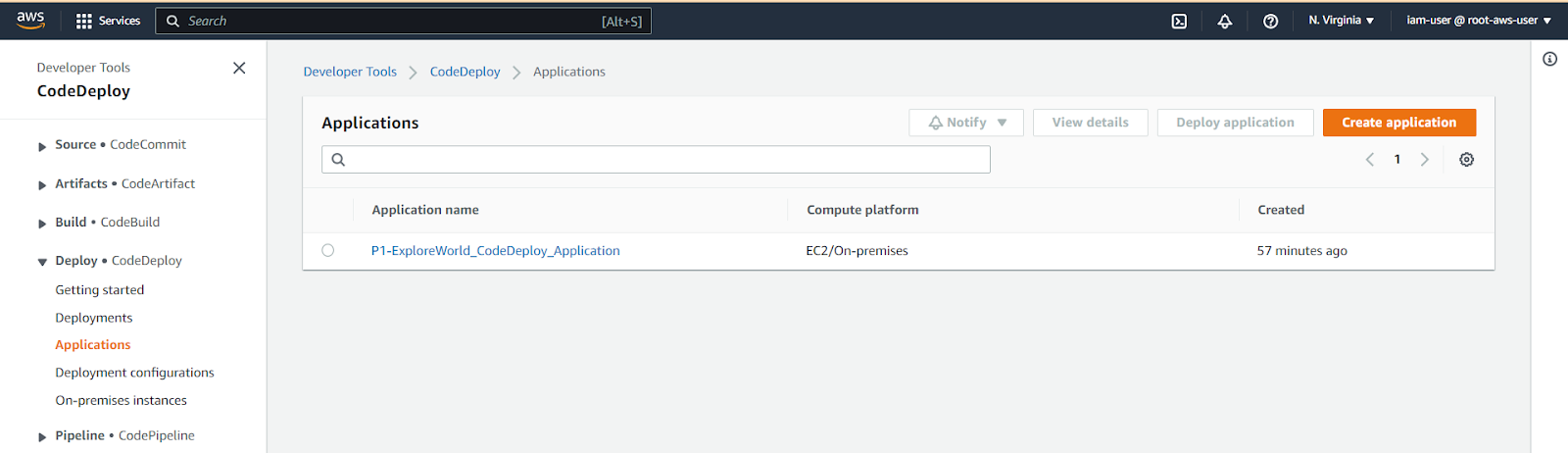Click Application name column header
The width and height of the screenshot is (1568, 453).
pos(425,210)
